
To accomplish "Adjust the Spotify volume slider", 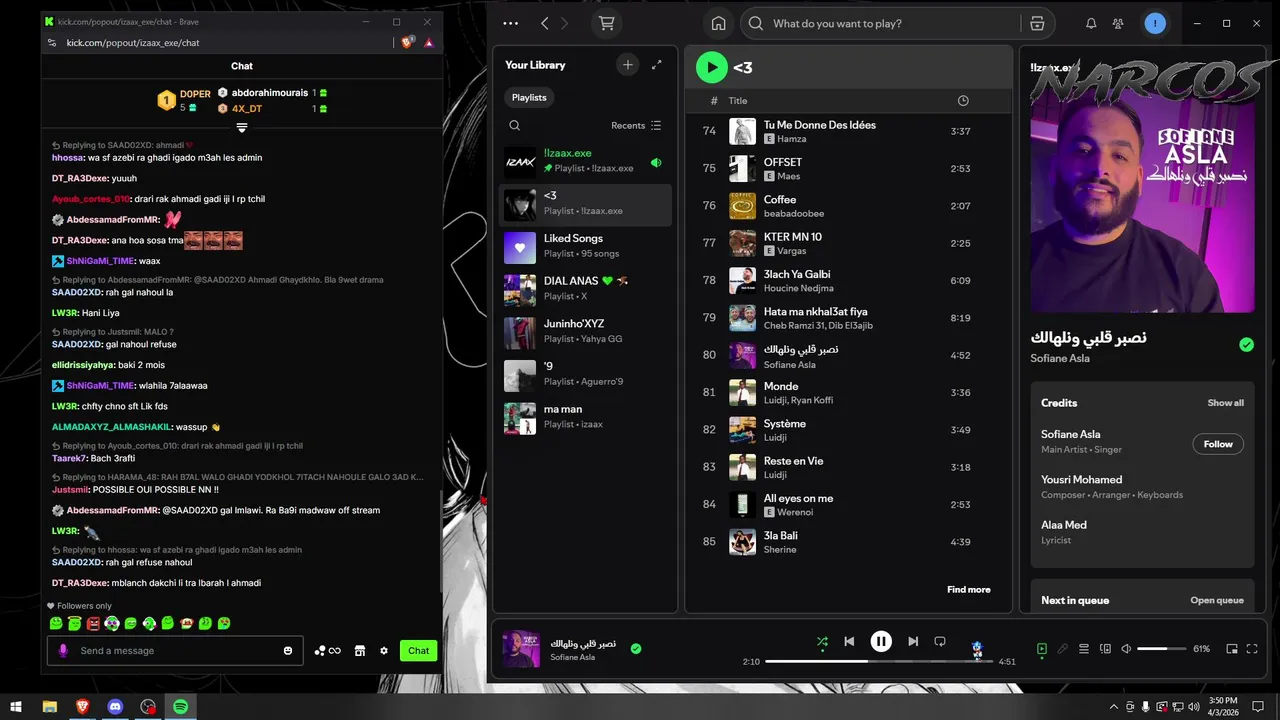I will [1160, 649].
